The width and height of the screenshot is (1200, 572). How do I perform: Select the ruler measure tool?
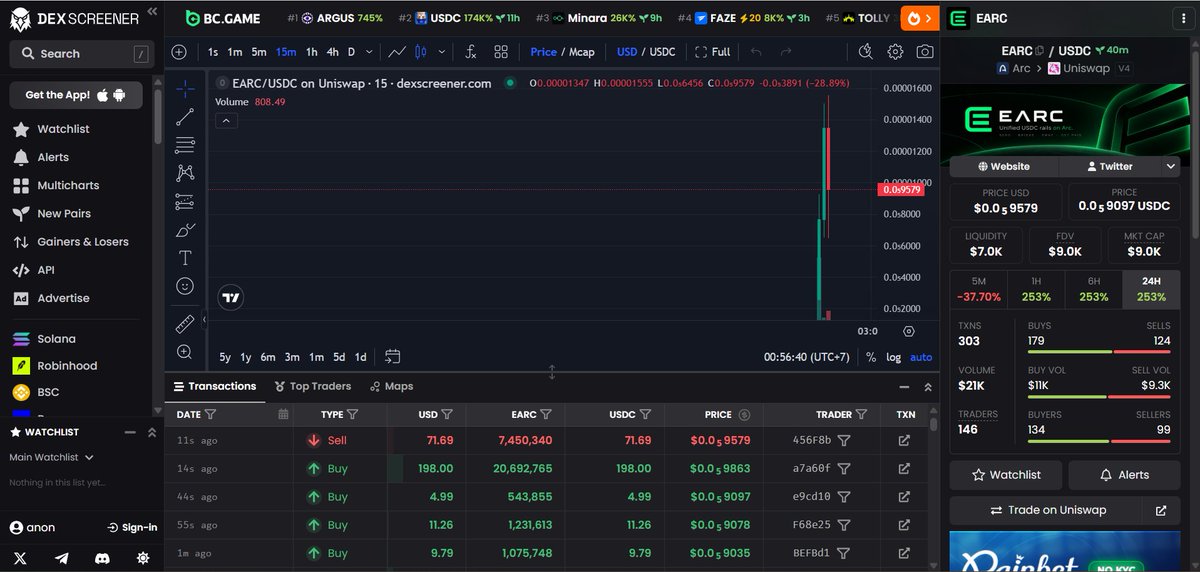coord(185,324)
